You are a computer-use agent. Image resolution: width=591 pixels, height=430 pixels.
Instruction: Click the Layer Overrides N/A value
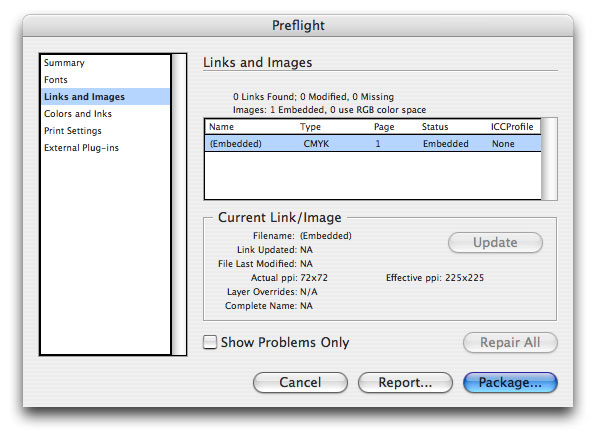(x=309, y=292)
